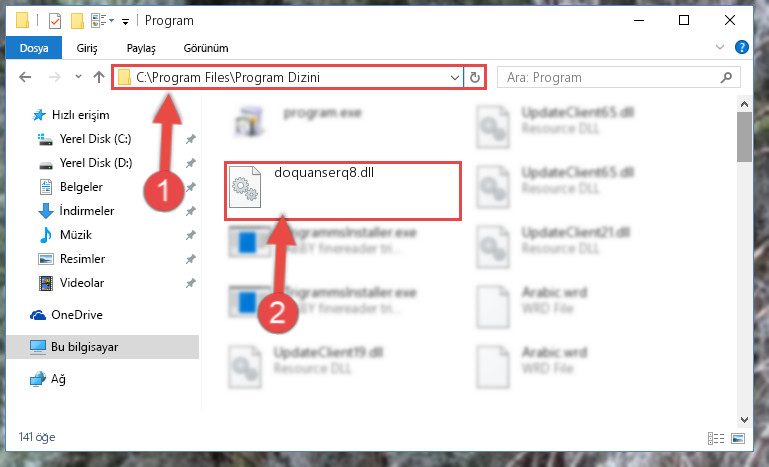The height and width of the screenshot is (467, 769).
Task: Navigate up one folder level
Action: 99,77
